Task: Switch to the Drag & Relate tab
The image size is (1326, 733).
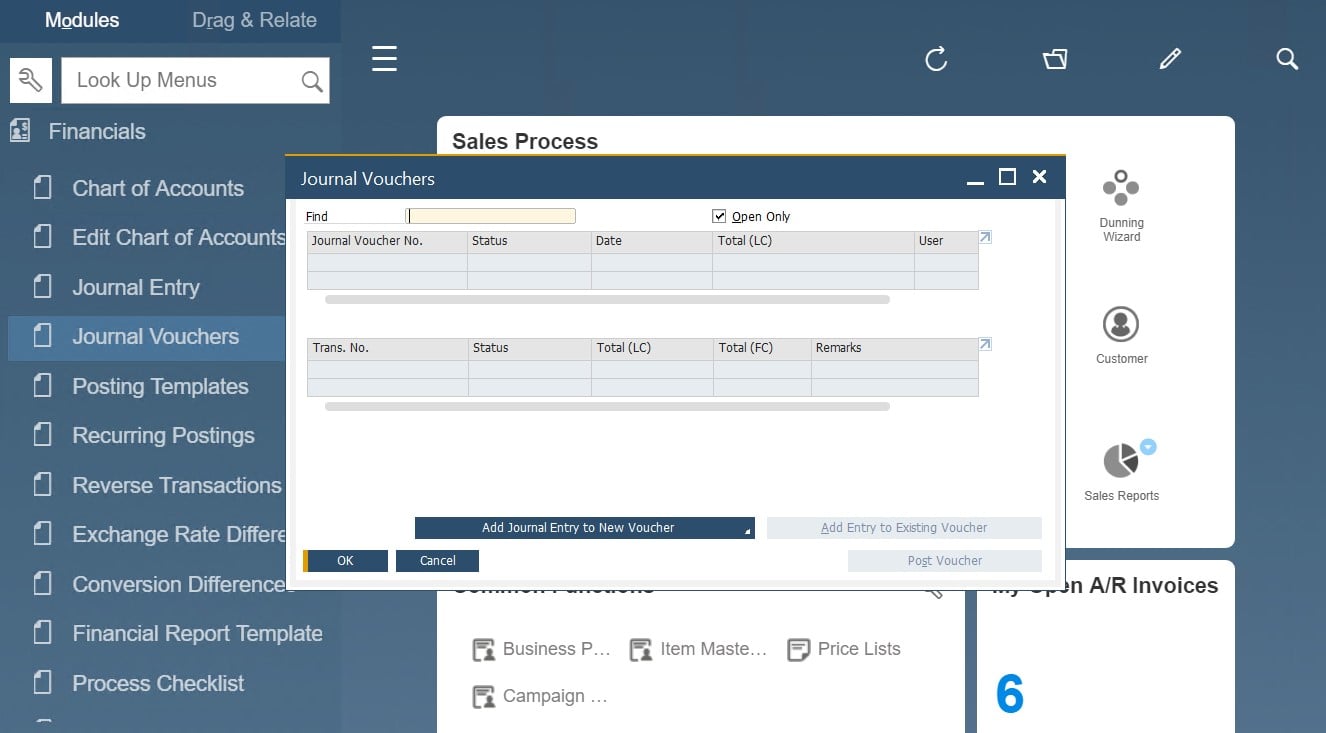Action: (254, 20)
